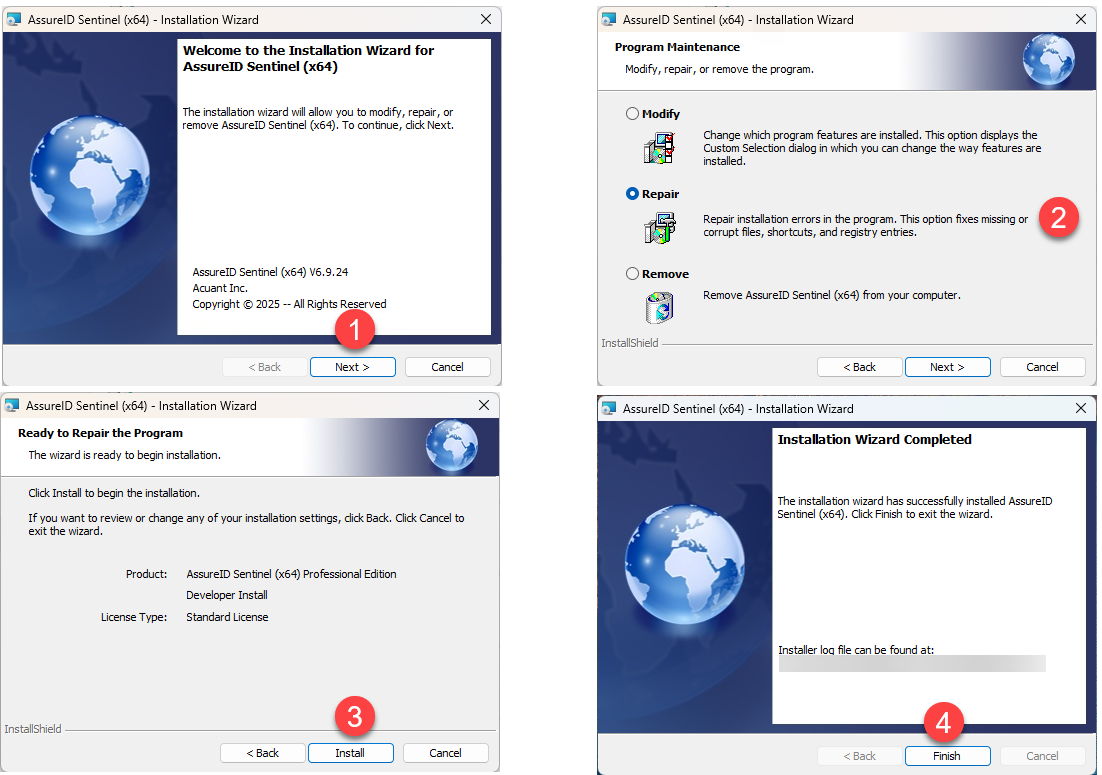Click Finish to exit the wizard
Image resolution: width=1102 pixels, height=775 pixels.
tap(947, 756)
